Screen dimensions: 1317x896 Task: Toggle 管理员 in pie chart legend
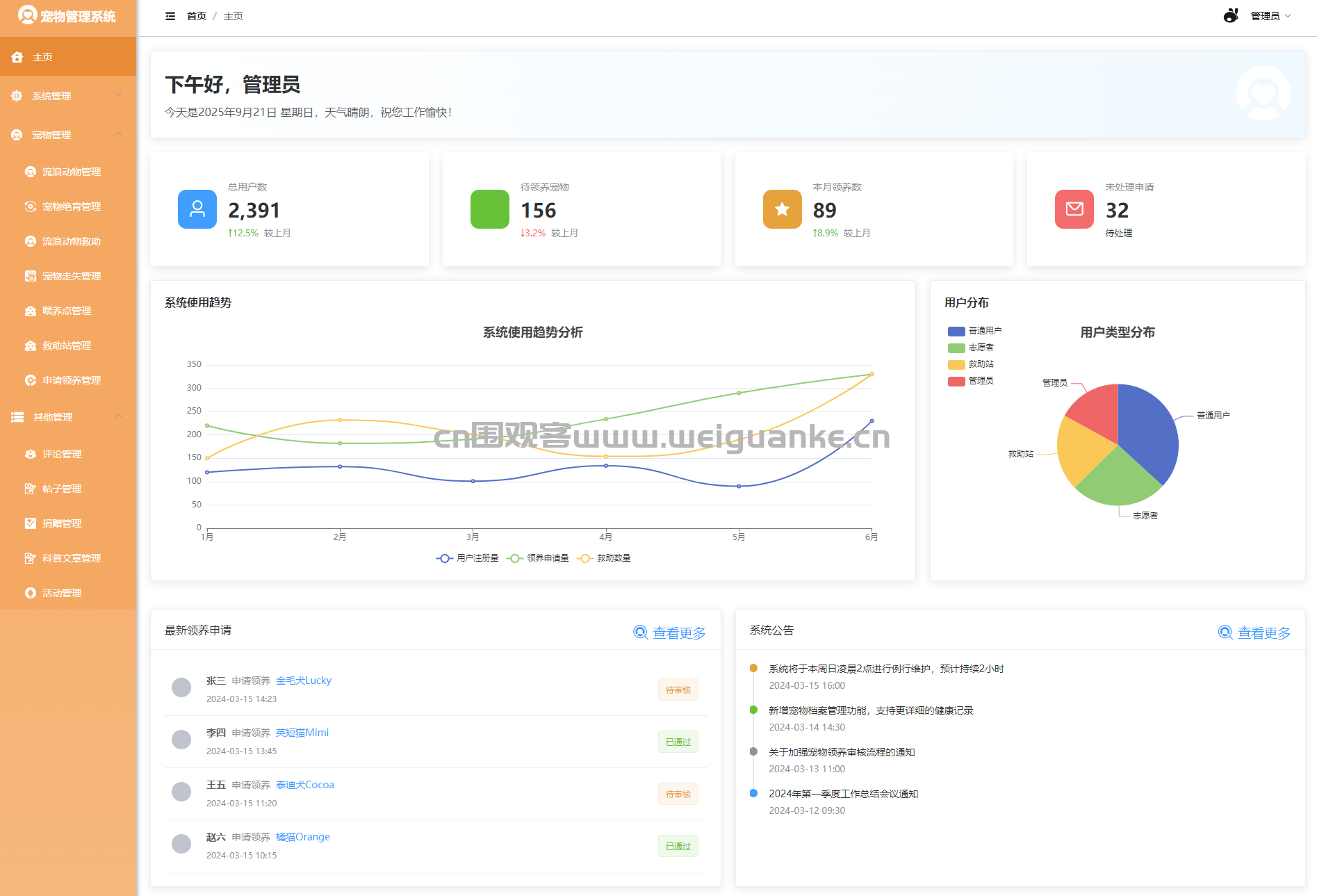point(971,381)
